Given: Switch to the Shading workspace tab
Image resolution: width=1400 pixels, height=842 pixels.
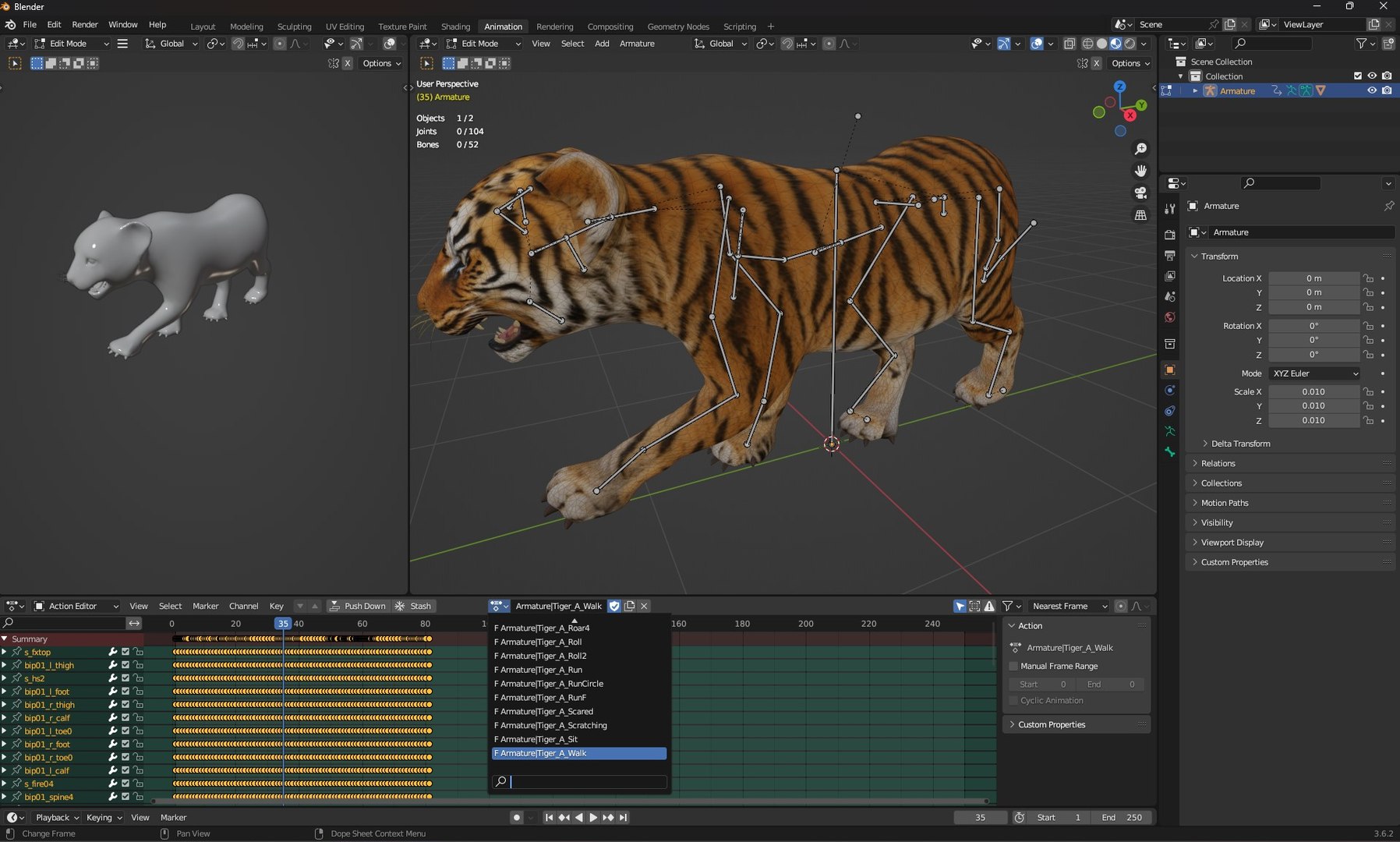Looking at the screenshot, I should 455,27.
